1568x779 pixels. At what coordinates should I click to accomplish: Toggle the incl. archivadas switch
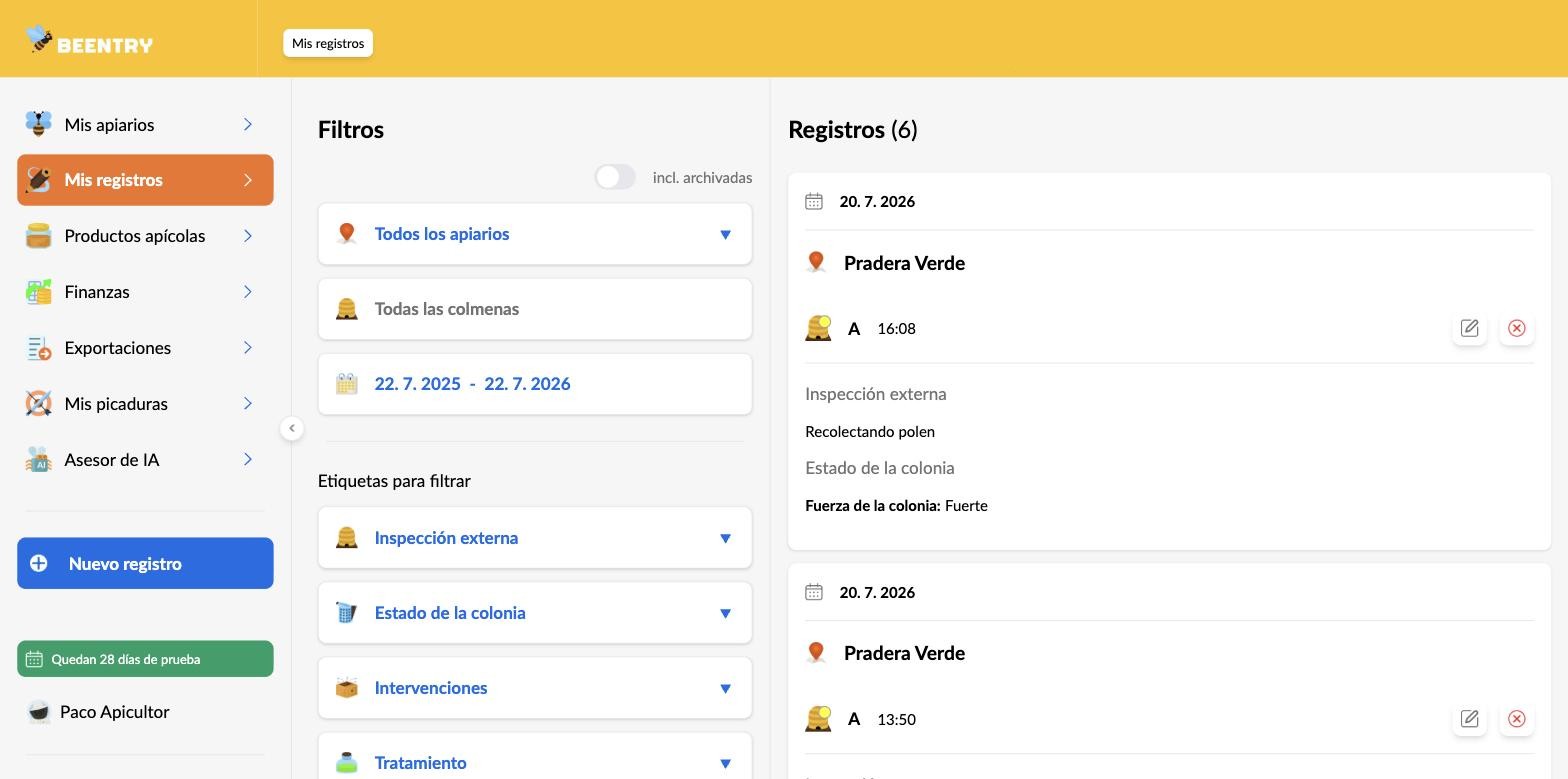[x=615, y=177]
